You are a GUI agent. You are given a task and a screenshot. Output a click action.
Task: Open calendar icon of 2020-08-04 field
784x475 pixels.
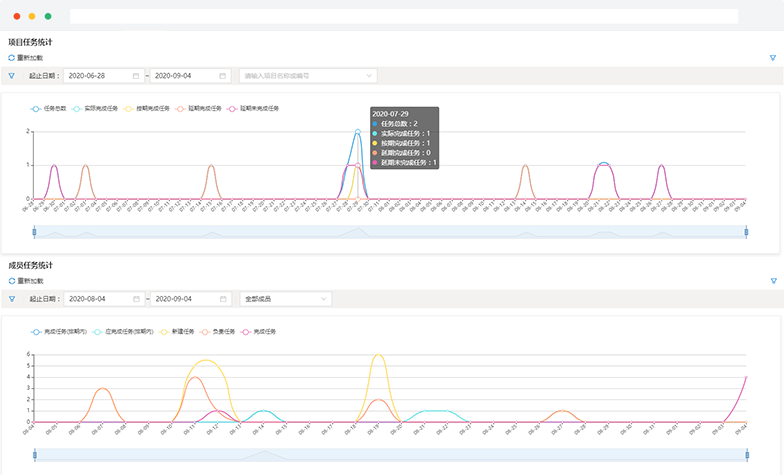click(x=136, y=299)
